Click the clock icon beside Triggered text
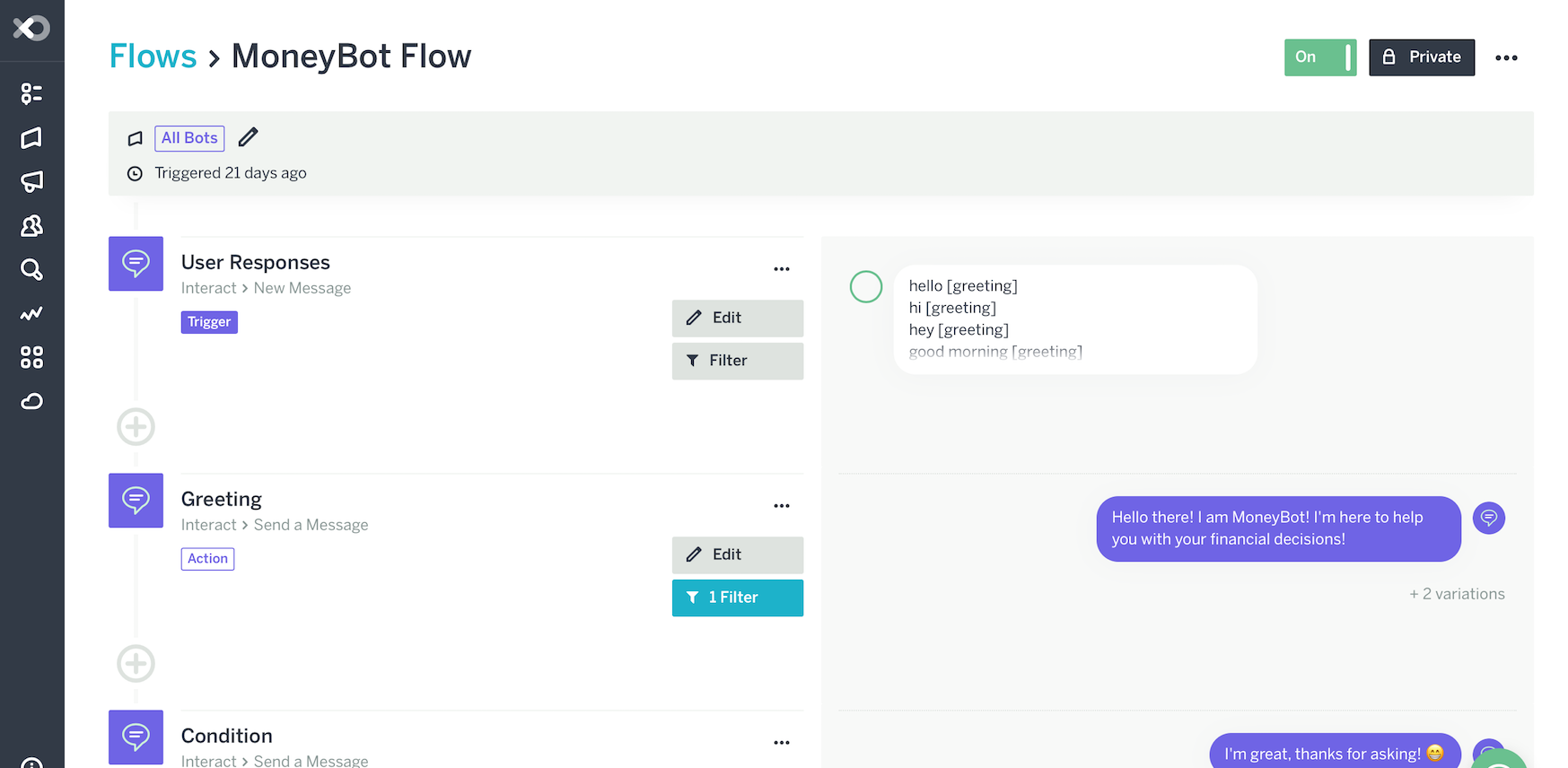 click(135, 173)
